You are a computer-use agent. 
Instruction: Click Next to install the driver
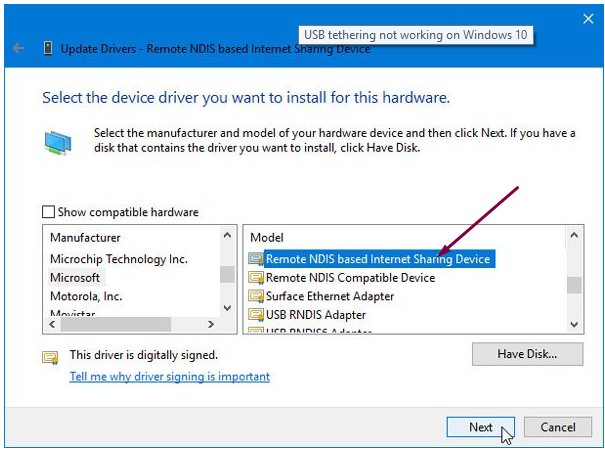[480, 427]
